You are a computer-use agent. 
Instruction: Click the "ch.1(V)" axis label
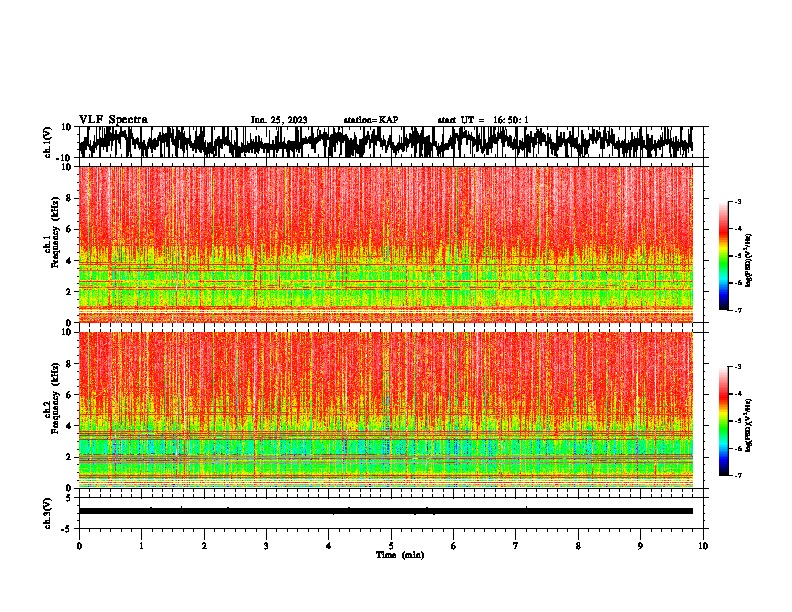pyautogui.click(x=48, y=142)
